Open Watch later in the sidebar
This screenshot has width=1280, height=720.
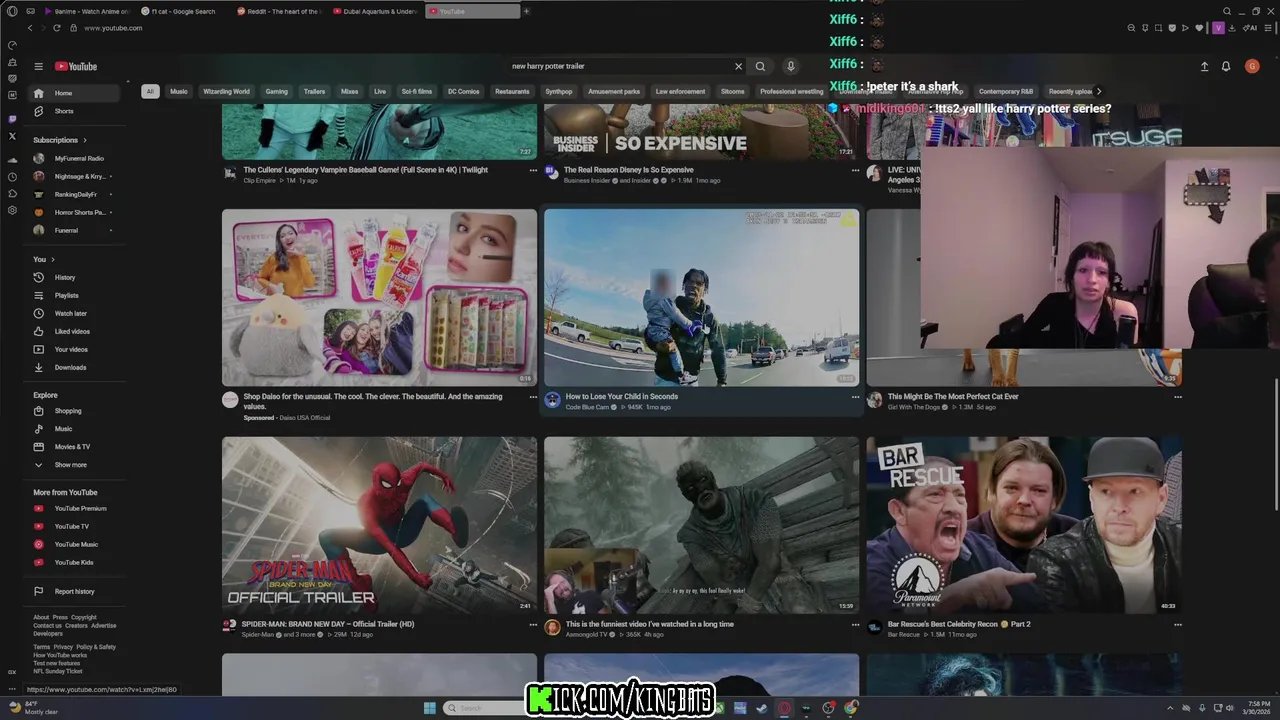point(74,313)
